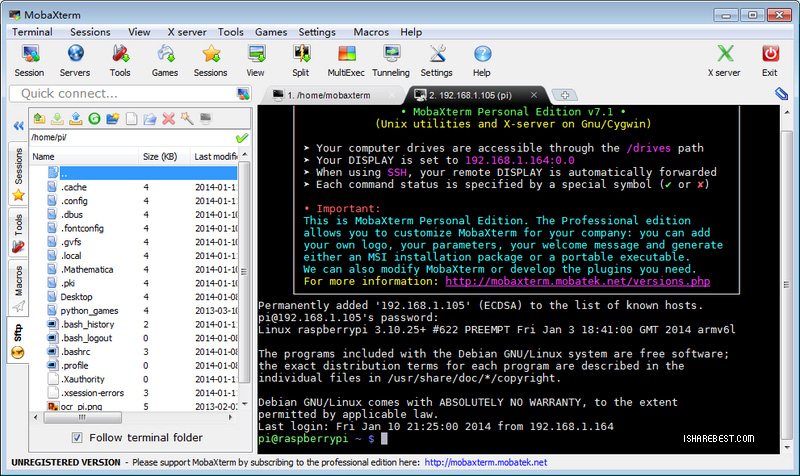Open the Macros menu
The image size is (800, 476).
[370, 32]
